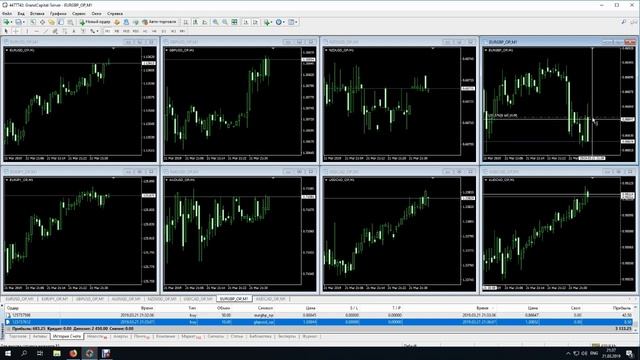Sort by the Символ column header
Image resolution: width=640 pixels, height=360 pixels.
[265, 308]
